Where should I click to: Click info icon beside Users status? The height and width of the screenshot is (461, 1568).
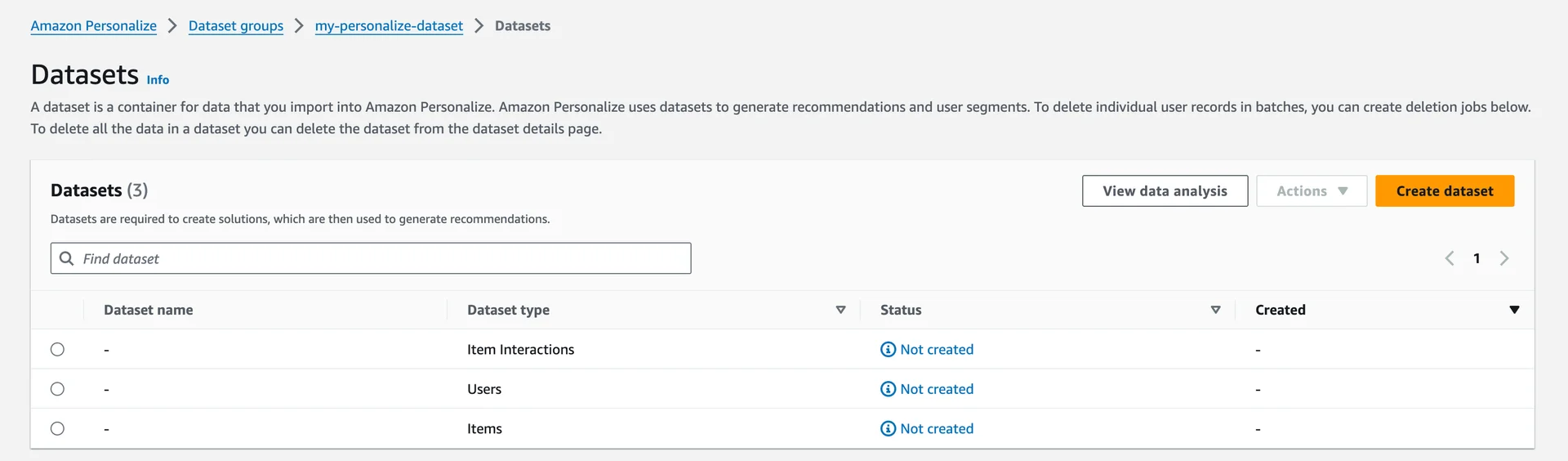tap(888, 389)
